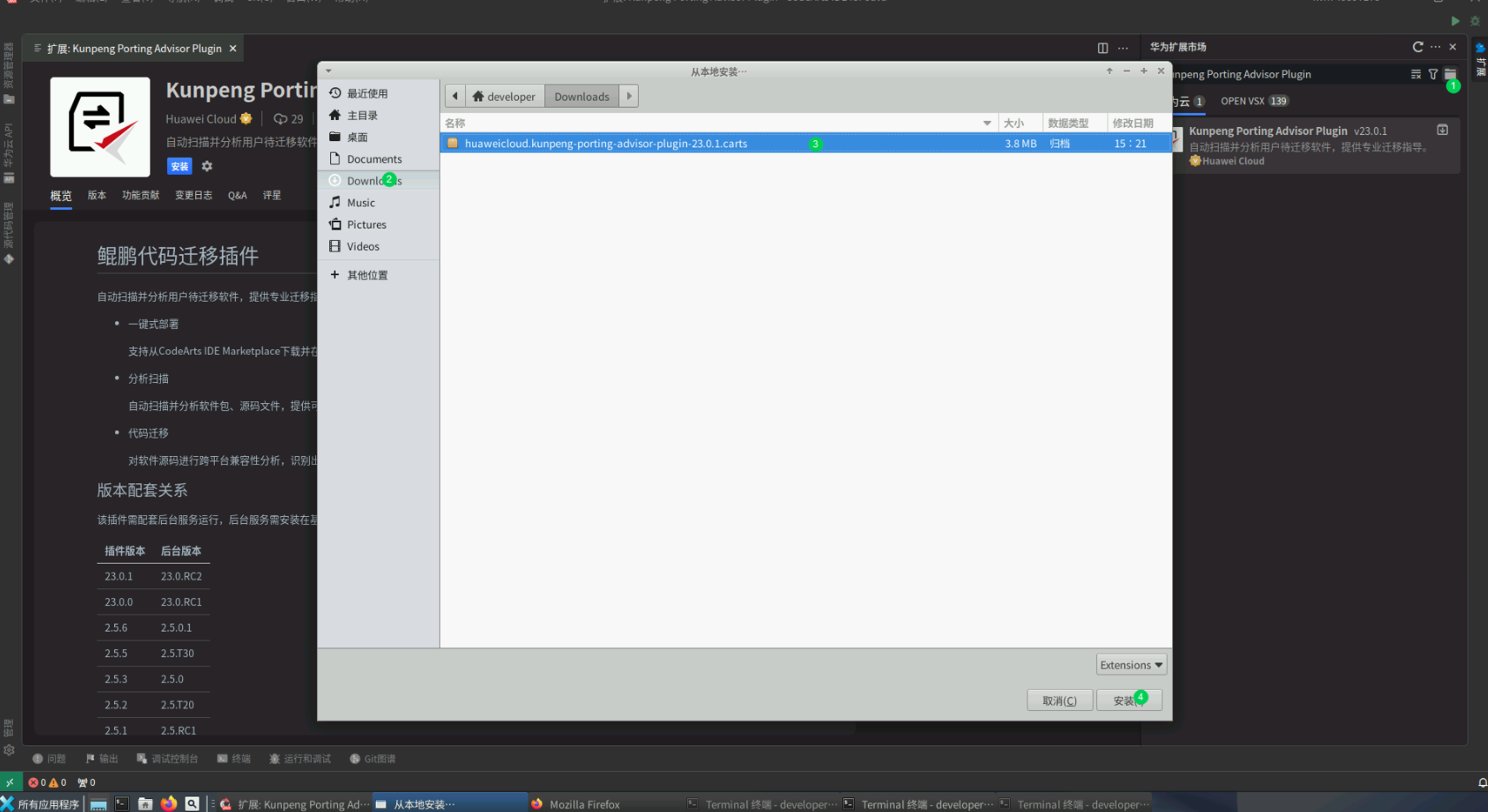The width and height of the screenshot is (1488, 812).
Task: Click the debug bug icon in the top right
Action: tap(1475, 21)
